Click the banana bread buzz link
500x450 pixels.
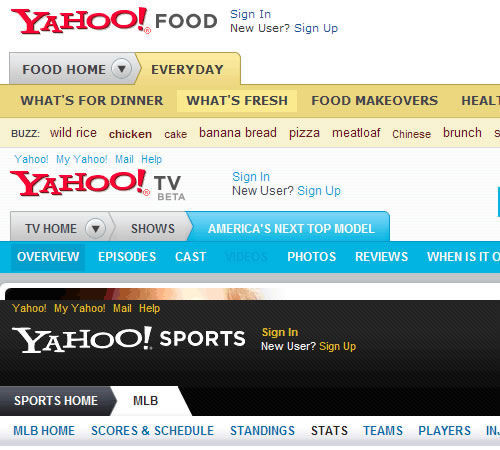tap(238, 133)
